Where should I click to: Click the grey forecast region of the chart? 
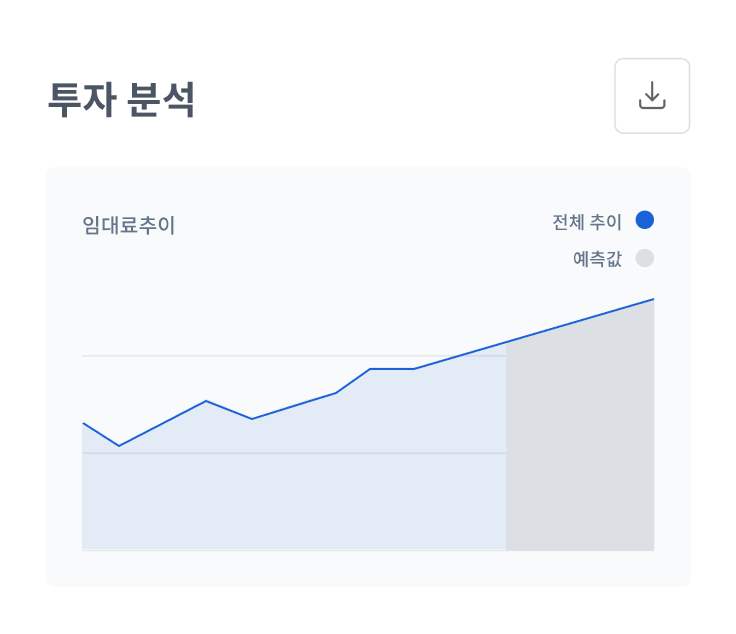click(x=580, y=450)
